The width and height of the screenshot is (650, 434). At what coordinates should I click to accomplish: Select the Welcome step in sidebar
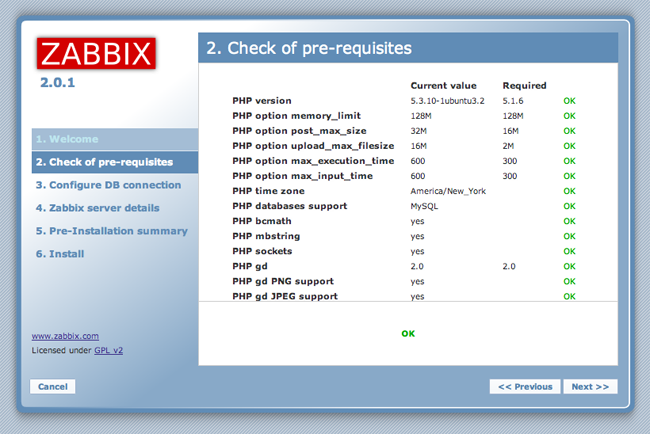click(67, 139)
